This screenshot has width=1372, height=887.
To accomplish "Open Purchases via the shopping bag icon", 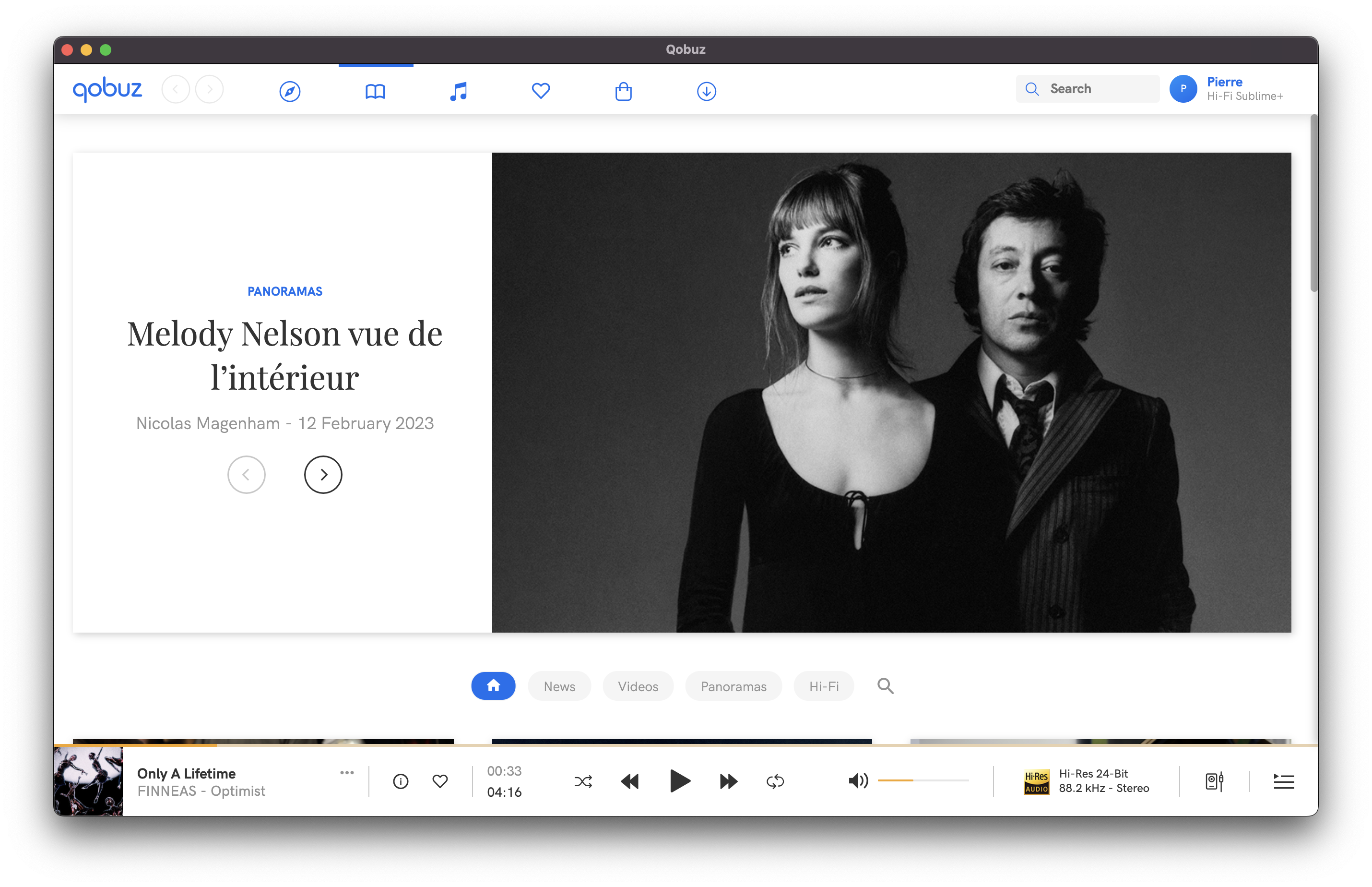I will pos(624,90).
